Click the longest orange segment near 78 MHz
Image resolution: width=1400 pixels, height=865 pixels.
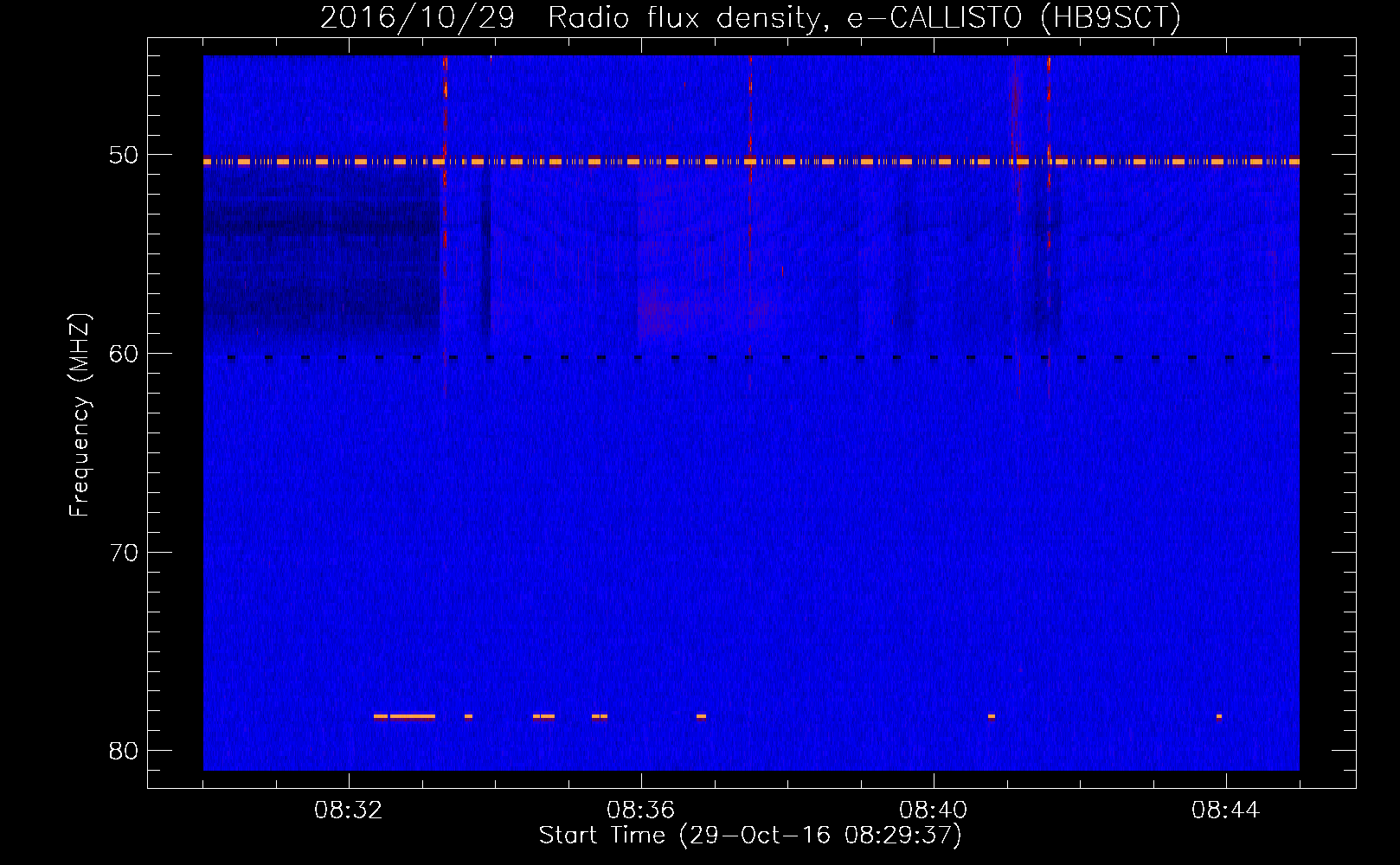413,716
